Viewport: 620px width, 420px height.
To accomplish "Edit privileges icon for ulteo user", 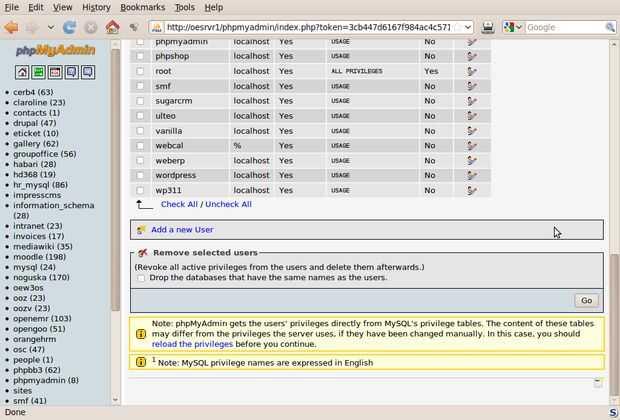I will click(x=471, y=116).
